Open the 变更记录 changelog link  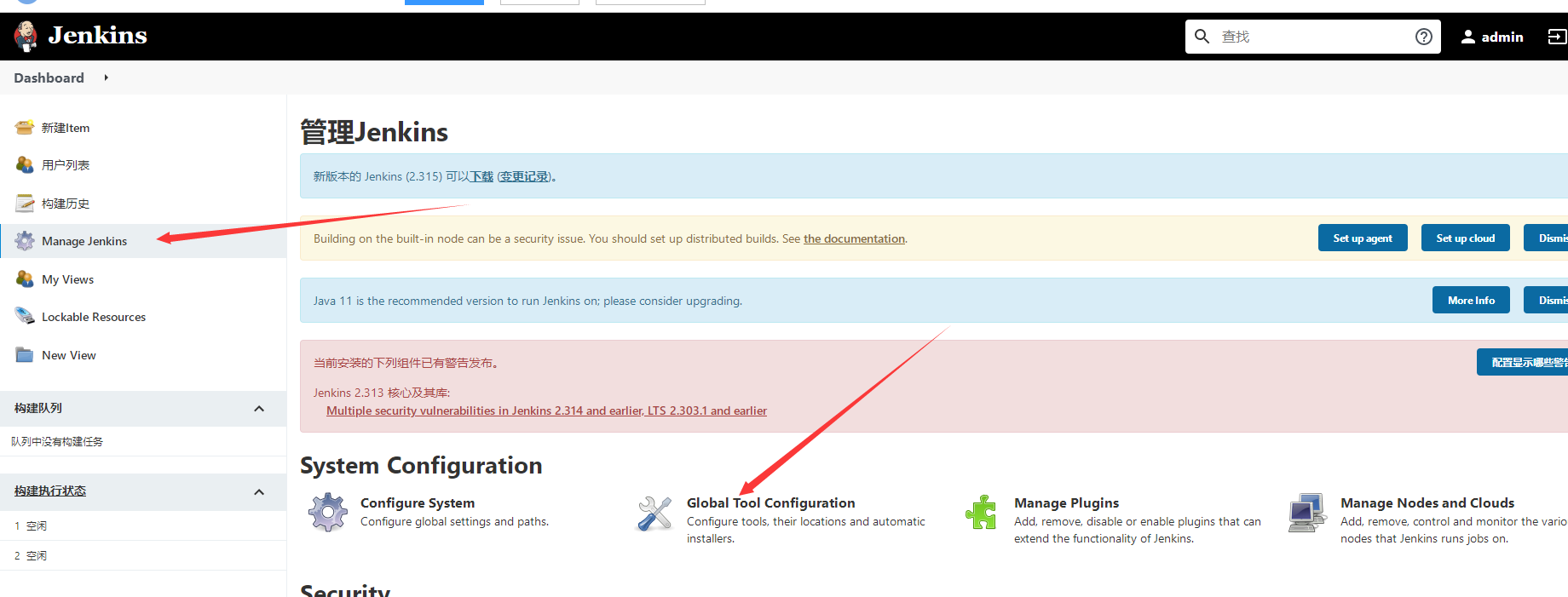tap(524, 177)
